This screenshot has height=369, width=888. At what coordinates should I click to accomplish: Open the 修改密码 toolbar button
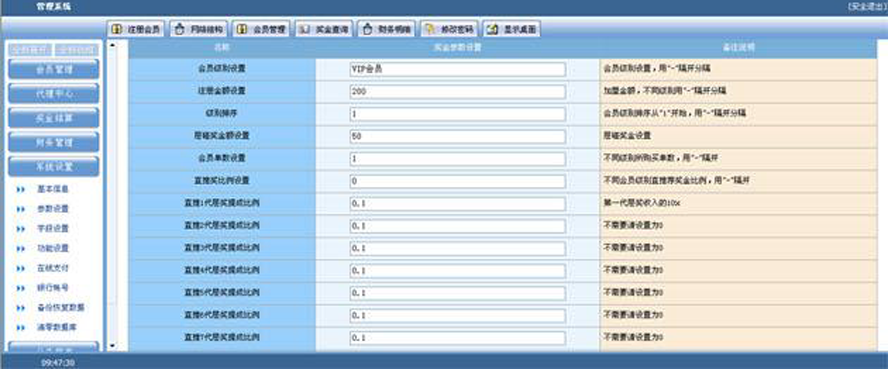[x=449, y=29]
